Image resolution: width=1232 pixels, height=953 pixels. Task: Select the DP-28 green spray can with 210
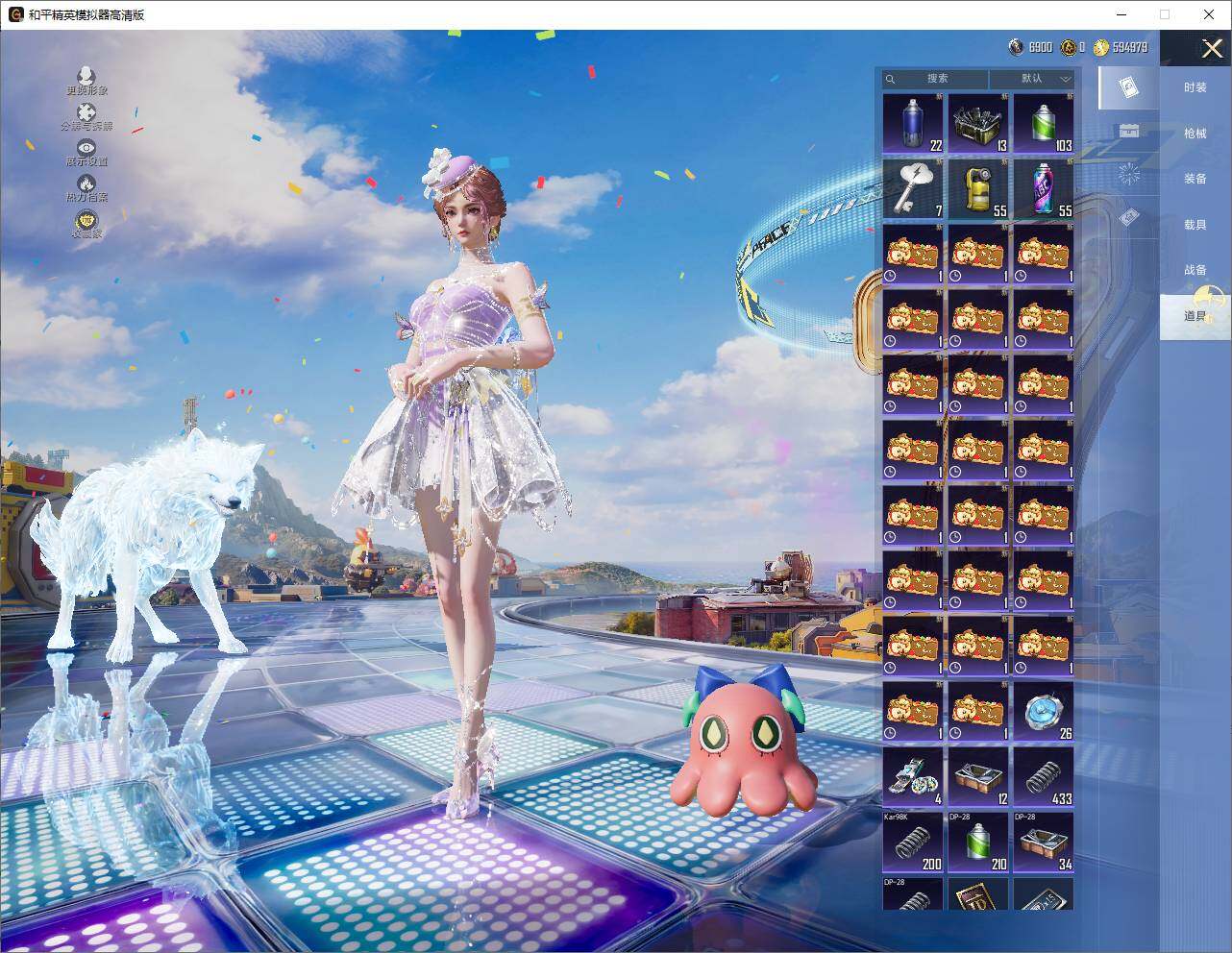point(978,843)
